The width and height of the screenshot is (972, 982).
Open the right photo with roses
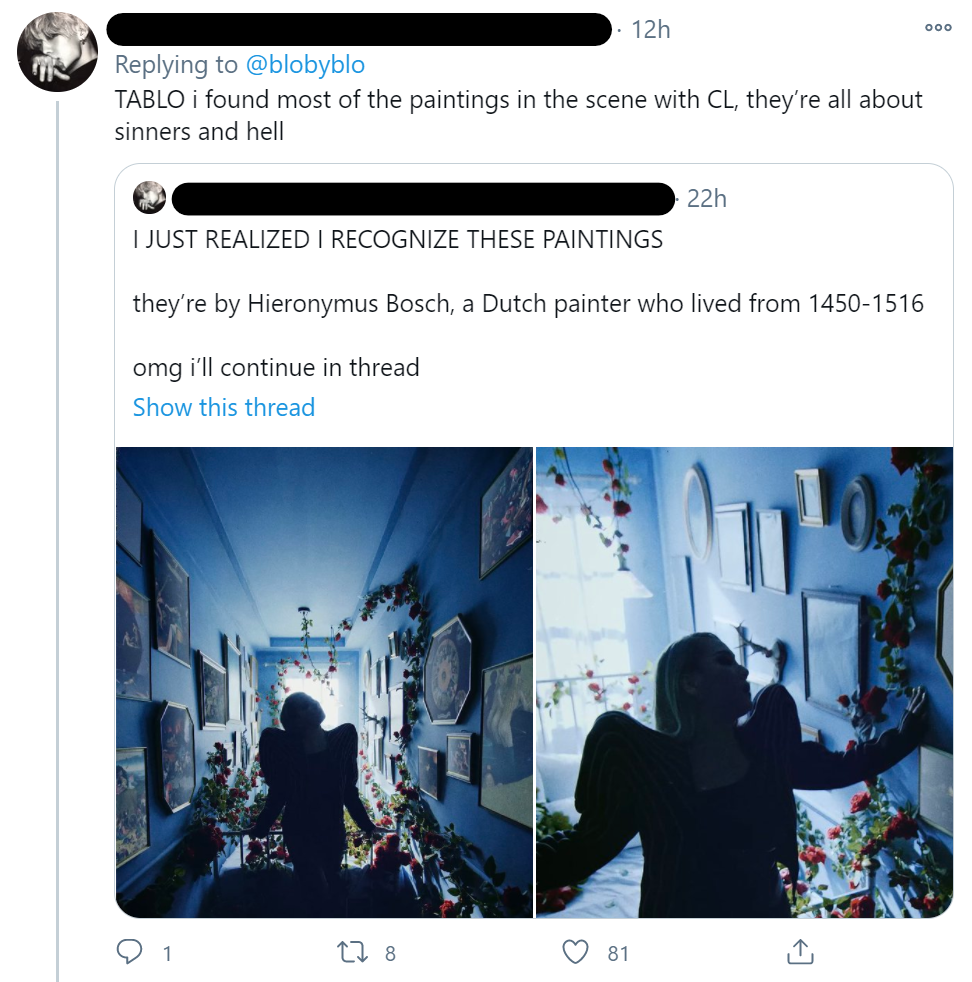coord(745,682)
